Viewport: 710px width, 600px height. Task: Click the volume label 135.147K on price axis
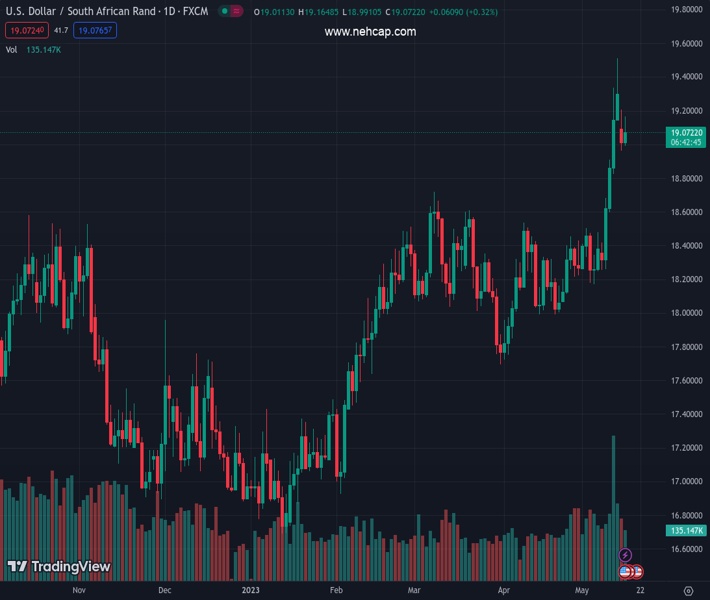tap(686, 530)
